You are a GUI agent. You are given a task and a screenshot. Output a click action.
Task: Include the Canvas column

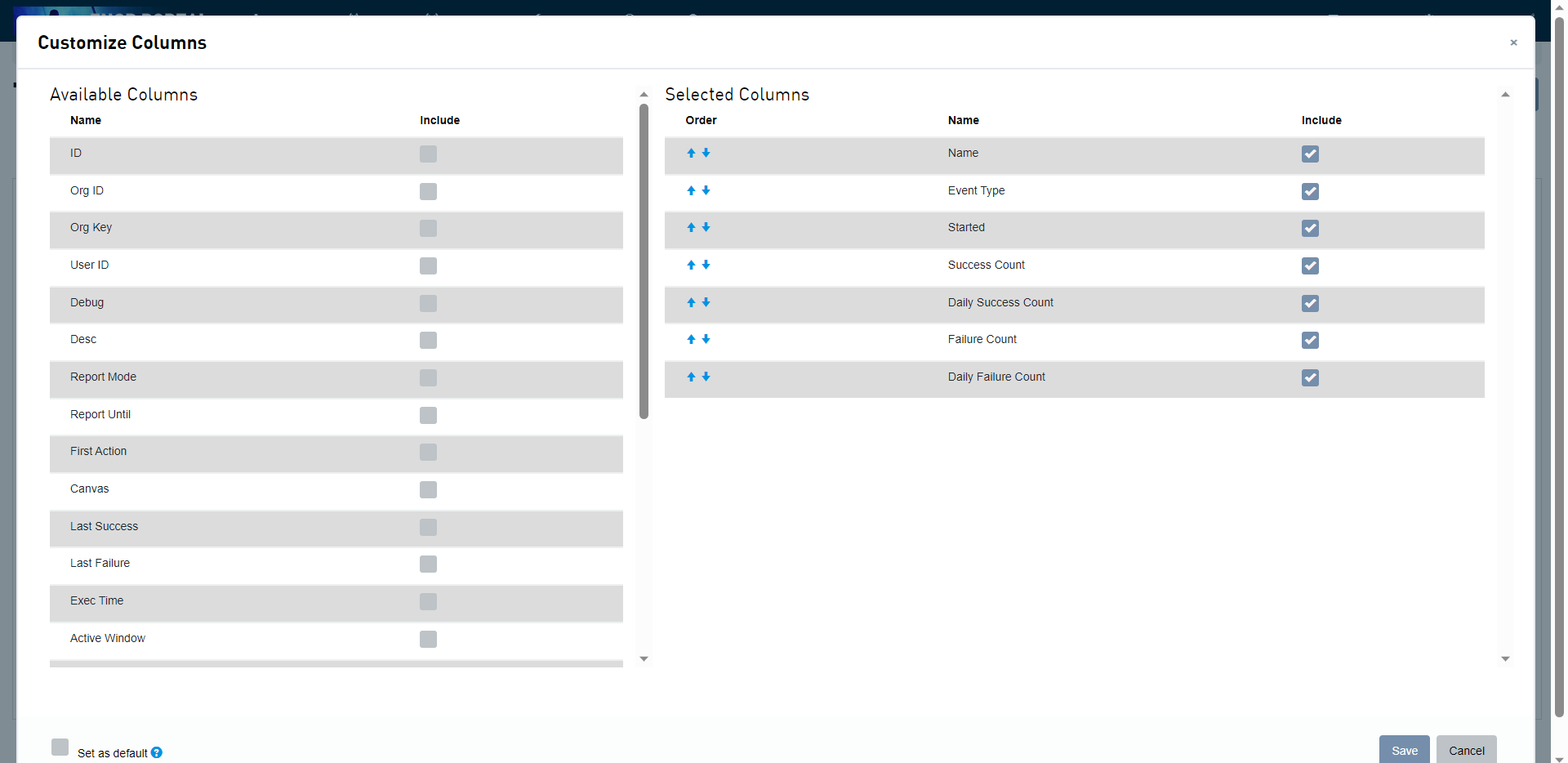pyautogui.click(x=428, y=489)
